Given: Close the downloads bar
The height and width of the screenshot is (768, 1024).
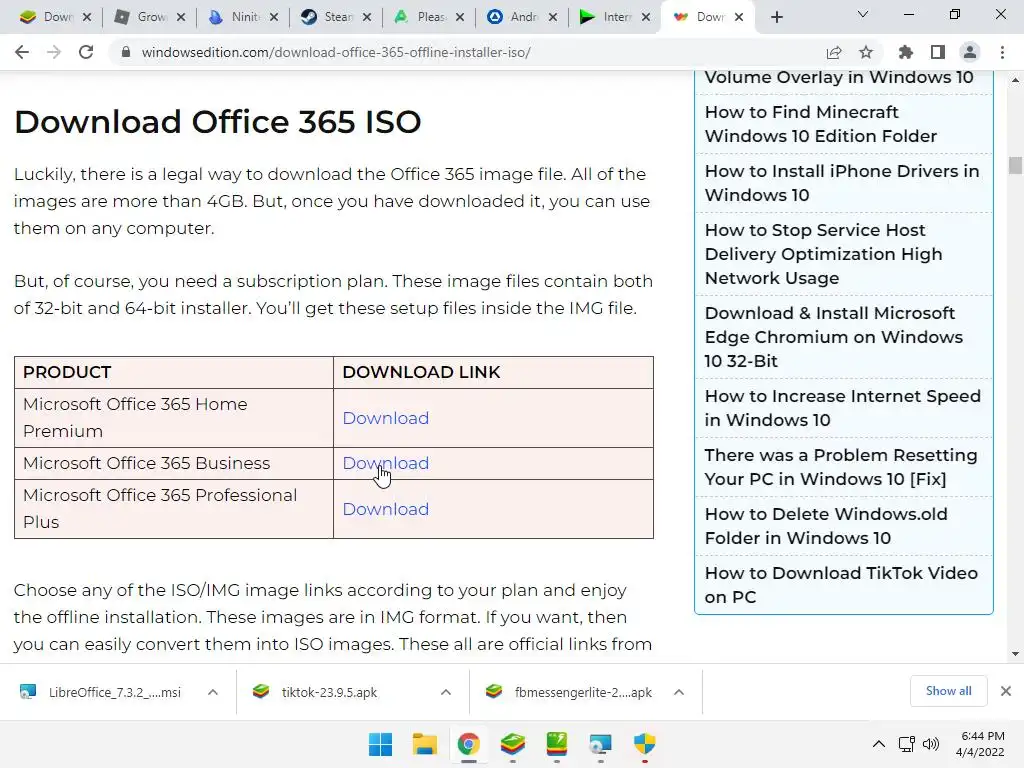Looking at the screenshot, I should coord(1006,691).
